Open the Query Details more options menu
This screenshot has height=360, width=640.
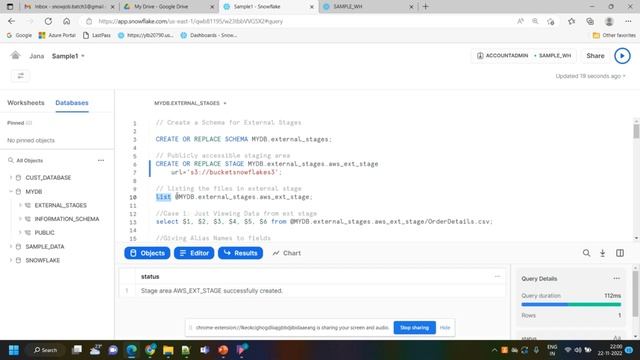click(616, 278)
